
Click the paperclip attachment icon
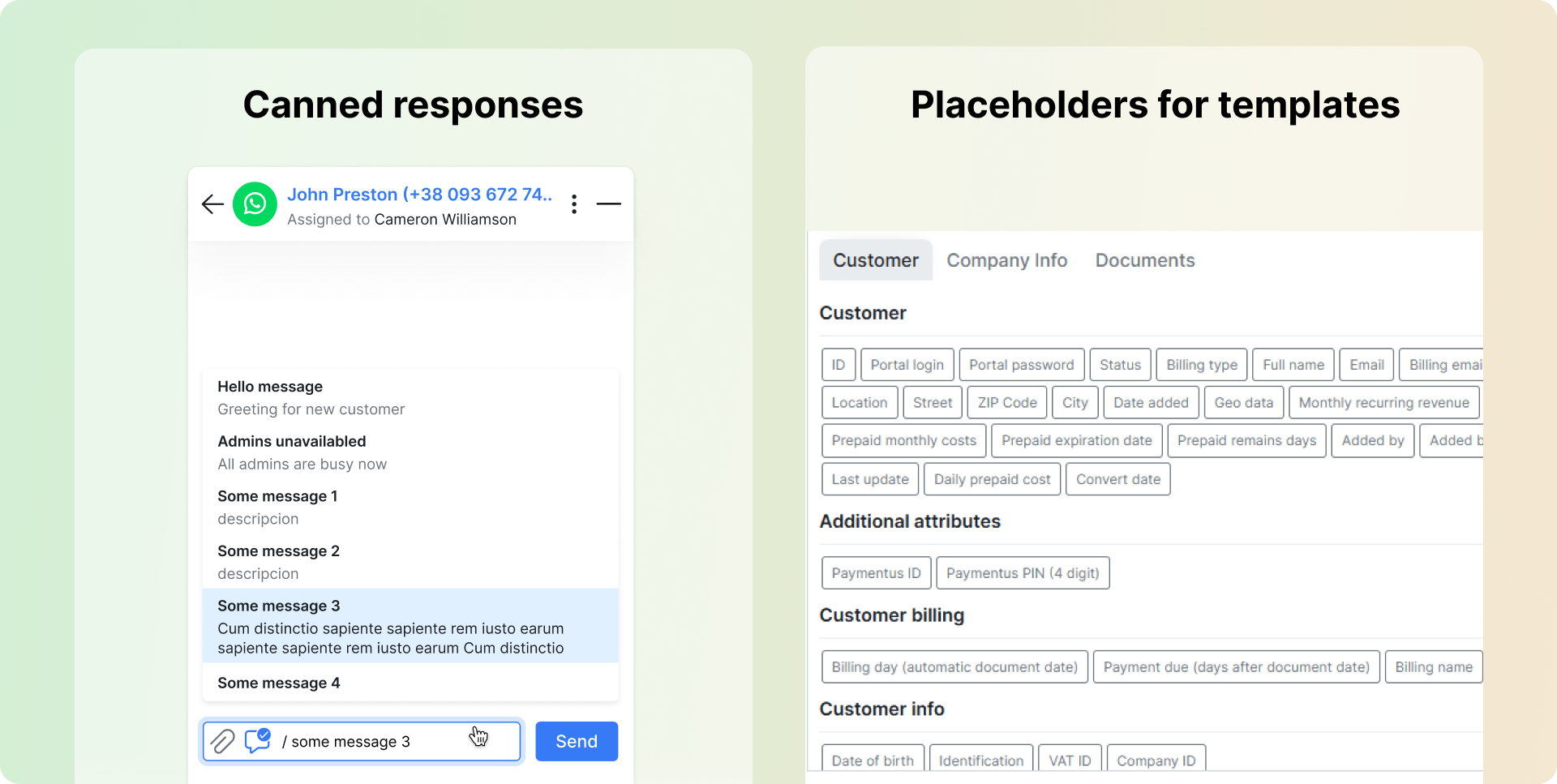tap(222, 741)
